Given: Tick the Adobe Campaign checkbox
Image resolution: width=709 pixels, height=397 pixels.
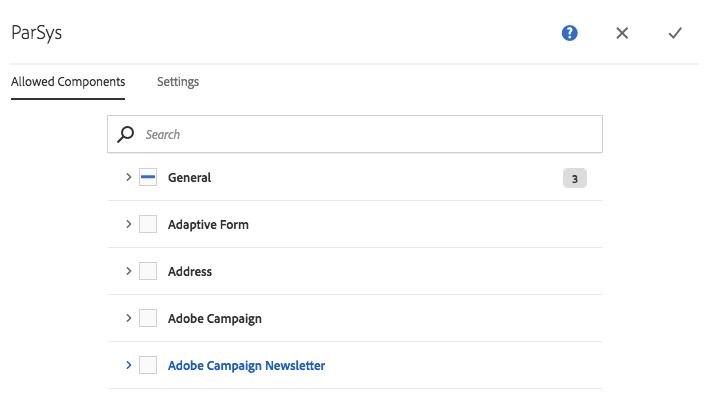Looking at the screenshot, I should 148,318.
